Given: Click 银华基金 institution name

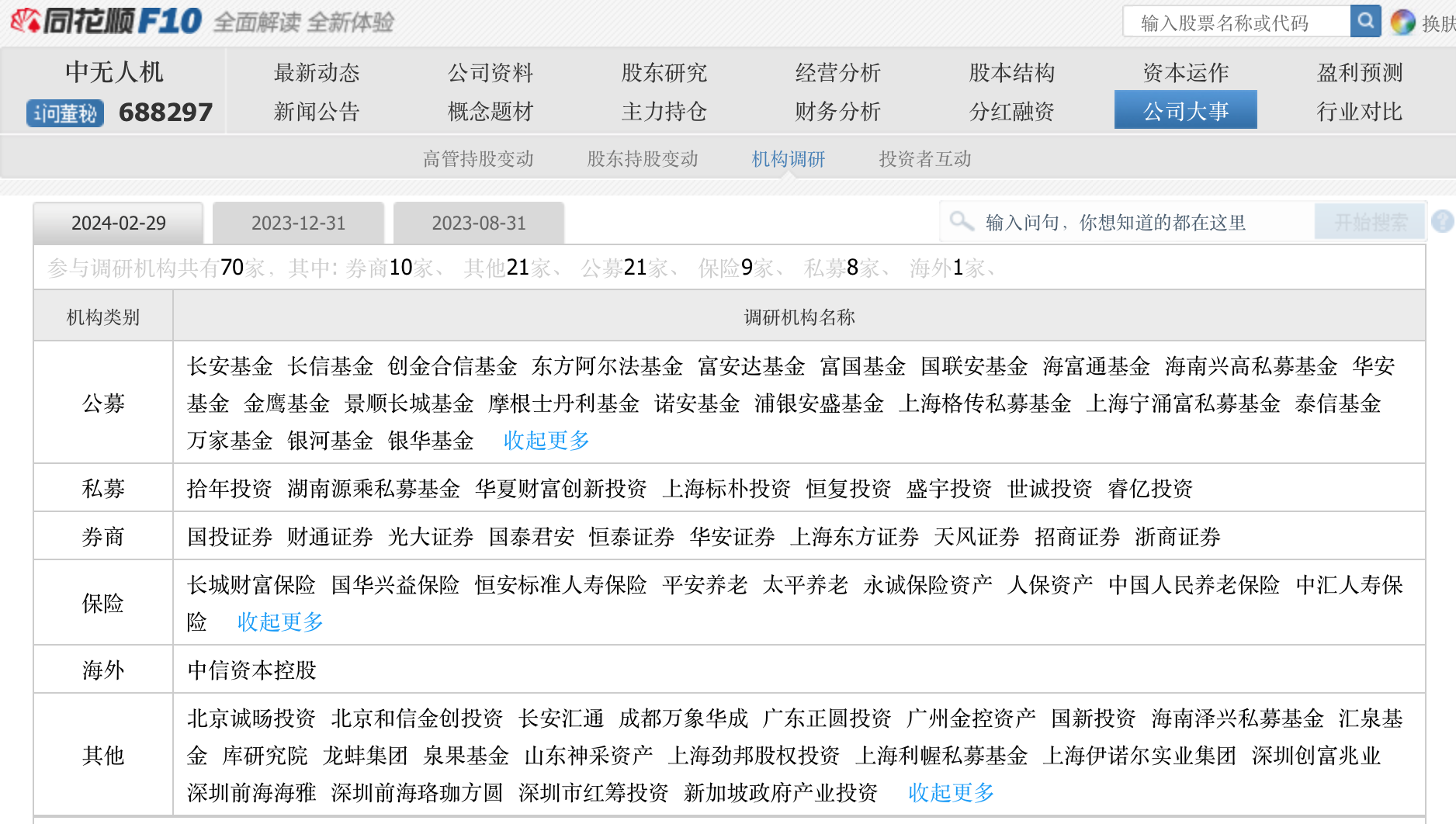Looking at the screenshot, I should pos(431,441).
